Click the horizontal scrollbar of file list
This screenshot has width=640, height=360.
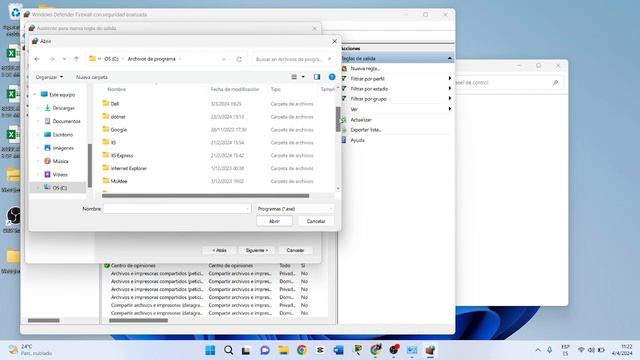(205, 196)
